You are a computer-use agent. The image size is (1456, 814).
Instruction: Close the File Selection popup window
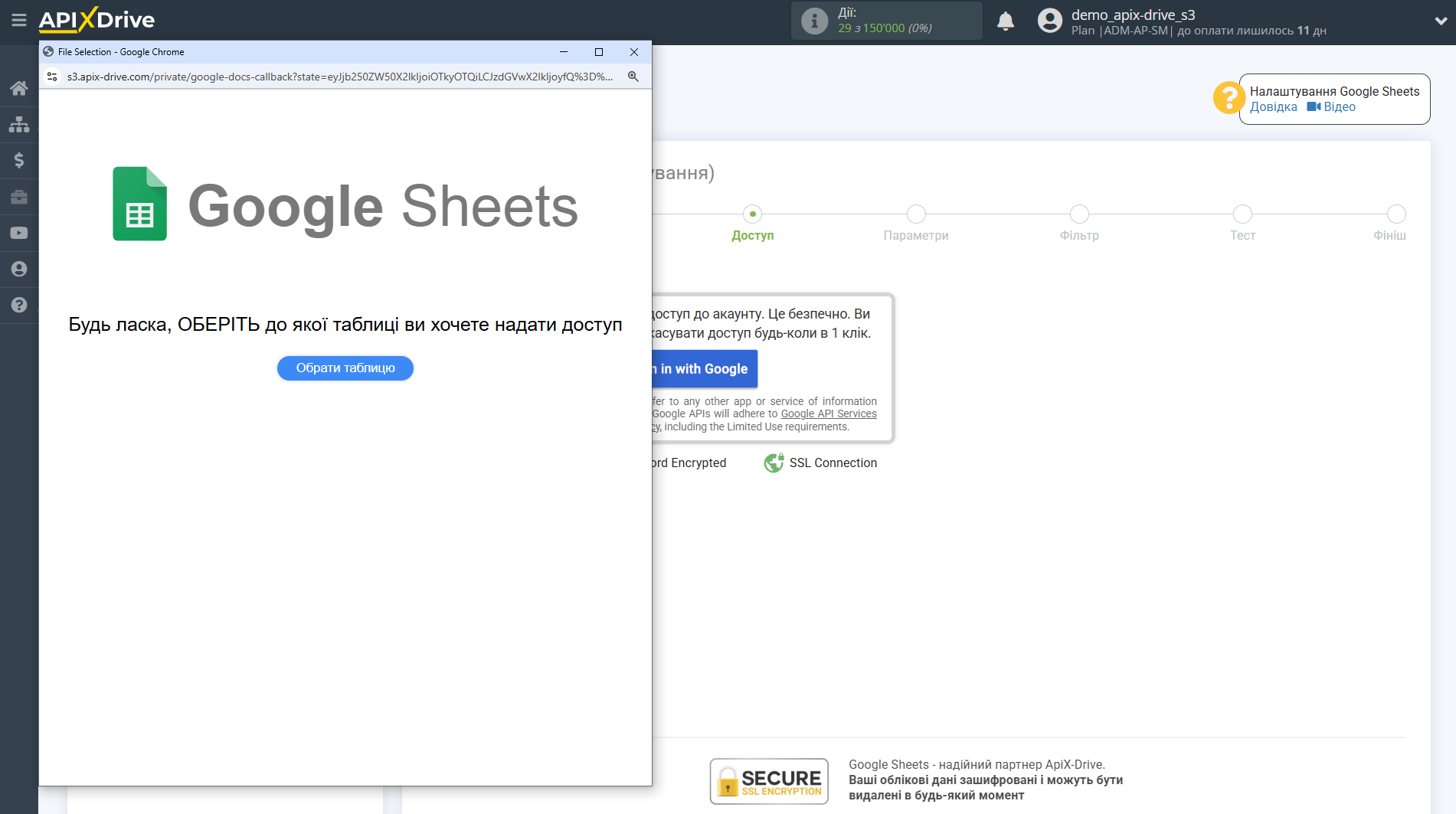point(634,52)
